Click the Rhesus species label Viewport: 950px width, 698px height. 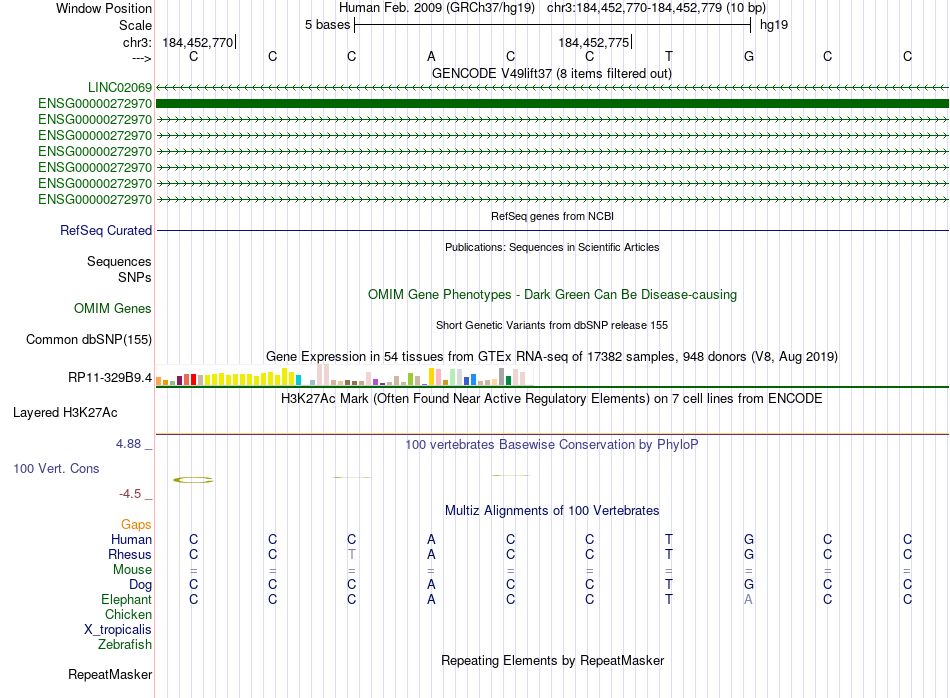130,554
